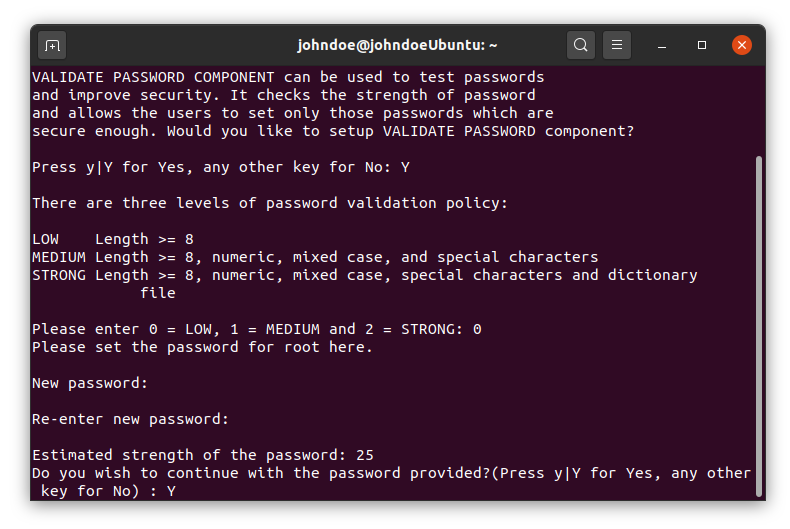This screenshot has width=790, height=529.
Task: Click 'VALIDATE PASSWORD COMPONENT' on first line
Action: click(x=153, y=77)
